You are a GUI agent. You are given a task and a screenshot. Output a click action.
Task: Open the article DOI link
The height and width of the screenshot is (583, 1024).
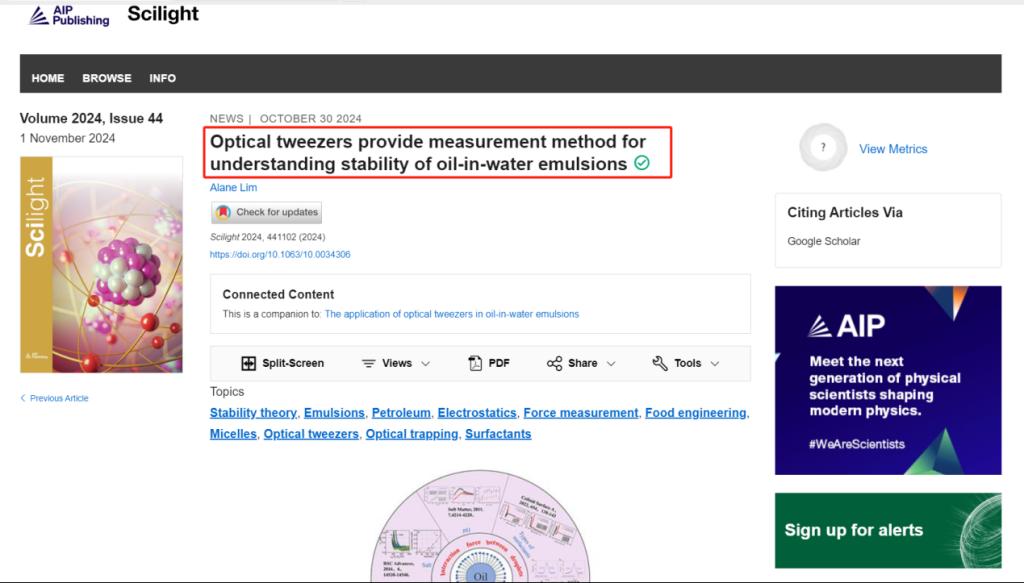(x=280, y=255)
